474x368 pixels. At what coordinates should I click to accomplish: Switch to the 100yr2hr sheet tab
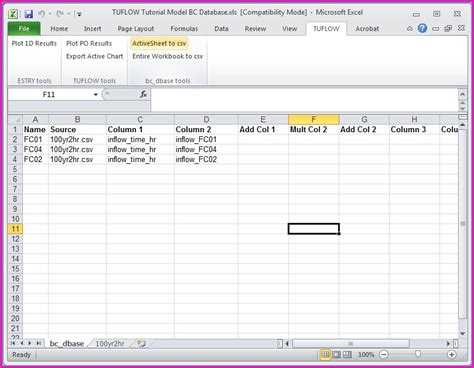[x=110, y=344]
